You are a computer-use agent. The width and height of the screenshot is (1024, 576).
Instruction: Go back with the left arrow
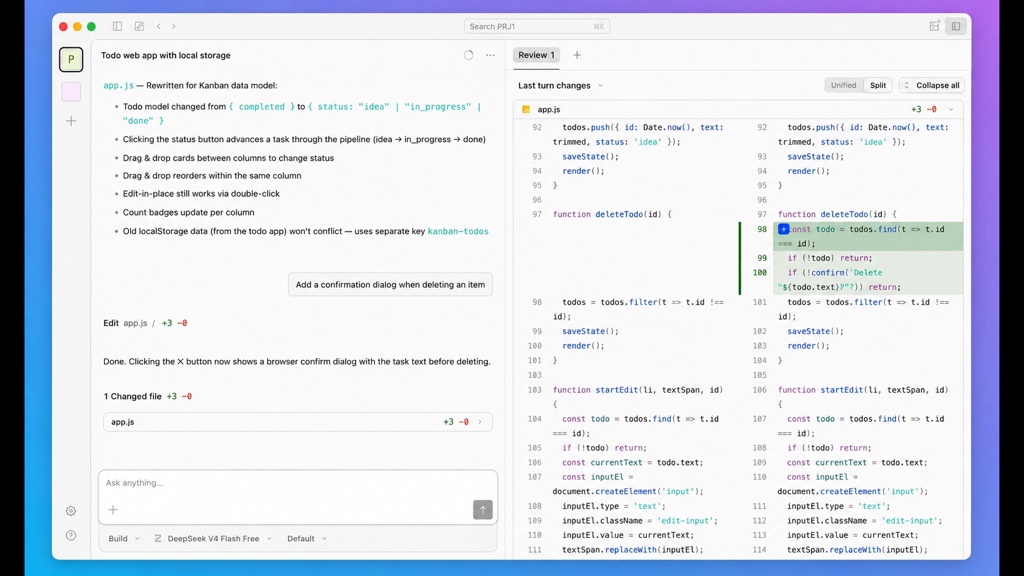159,26
